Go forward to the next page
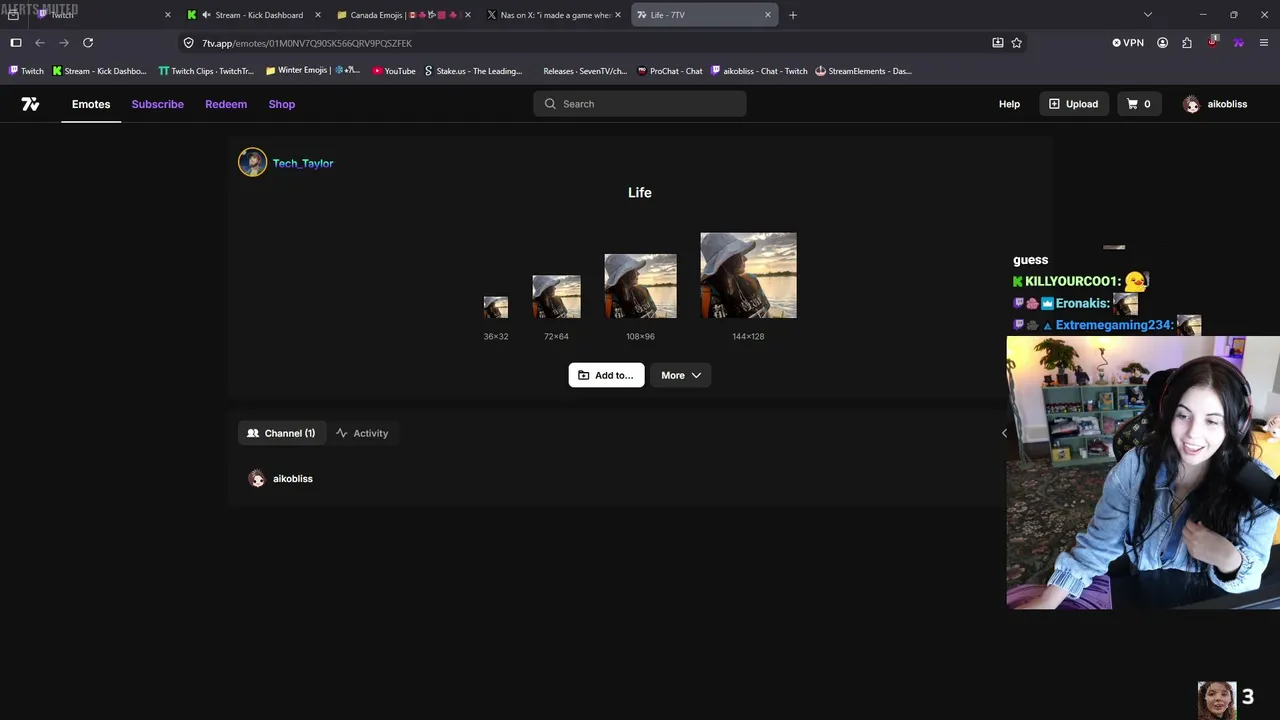This screenshot has width=1280, height=720. pos(64,43)
